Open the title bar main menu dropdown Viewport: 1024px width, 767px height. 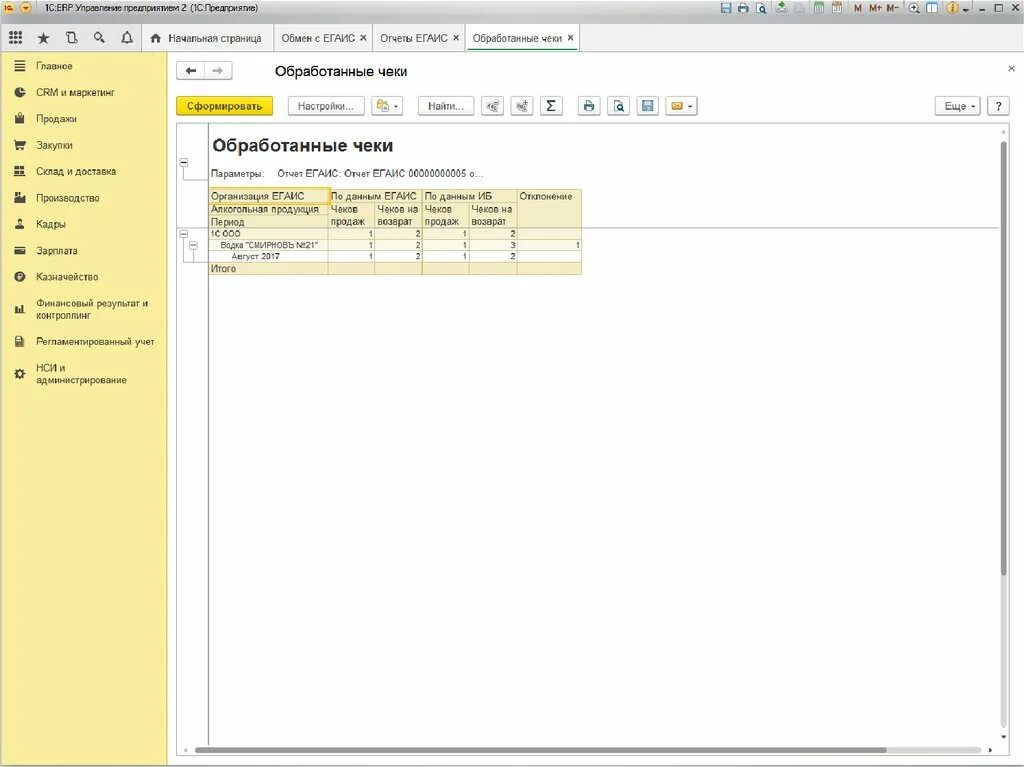point(25,8)
